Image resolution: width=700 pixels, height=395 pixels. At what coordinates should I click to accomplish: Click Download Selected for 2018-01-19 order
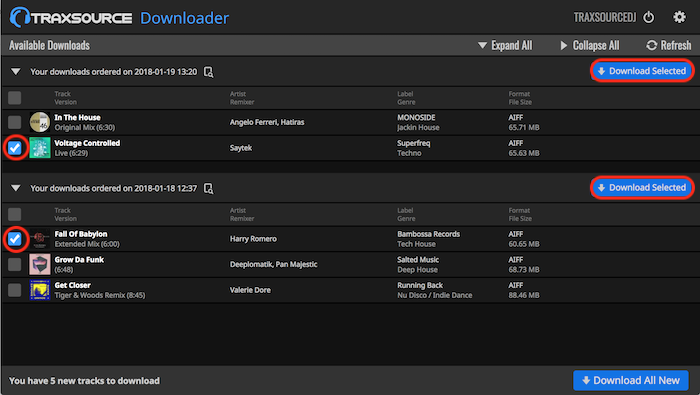point(642,71)
